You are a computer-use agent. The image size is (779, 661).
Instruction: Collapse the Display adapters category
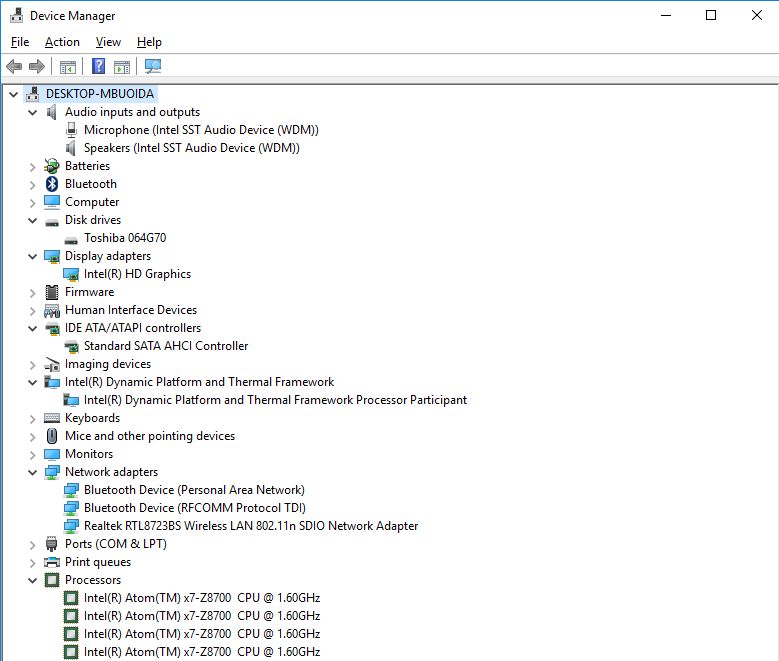(33, 256)
